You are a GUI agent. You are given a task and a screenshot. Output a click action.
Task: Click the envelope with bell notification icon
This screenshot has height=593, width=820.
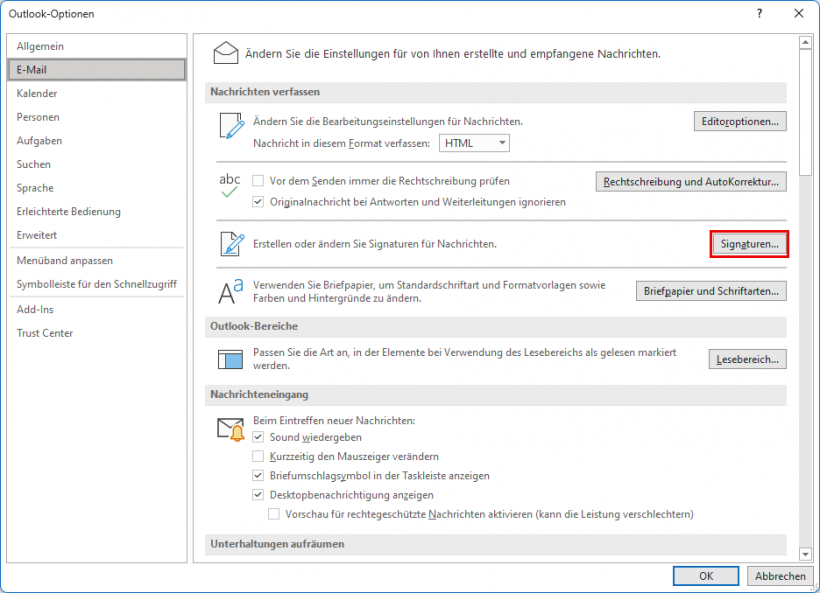pos(231,430)
